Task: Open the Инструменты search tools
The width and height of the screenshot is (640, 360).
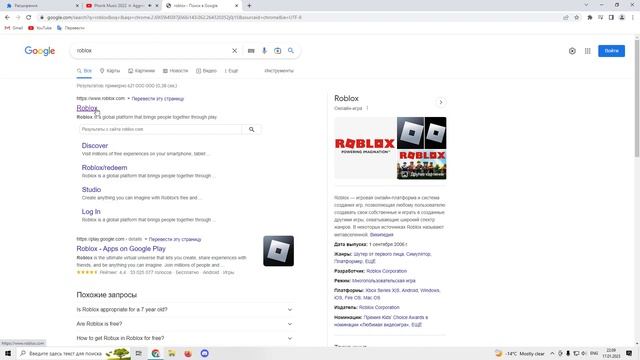Action: [279, 71]
